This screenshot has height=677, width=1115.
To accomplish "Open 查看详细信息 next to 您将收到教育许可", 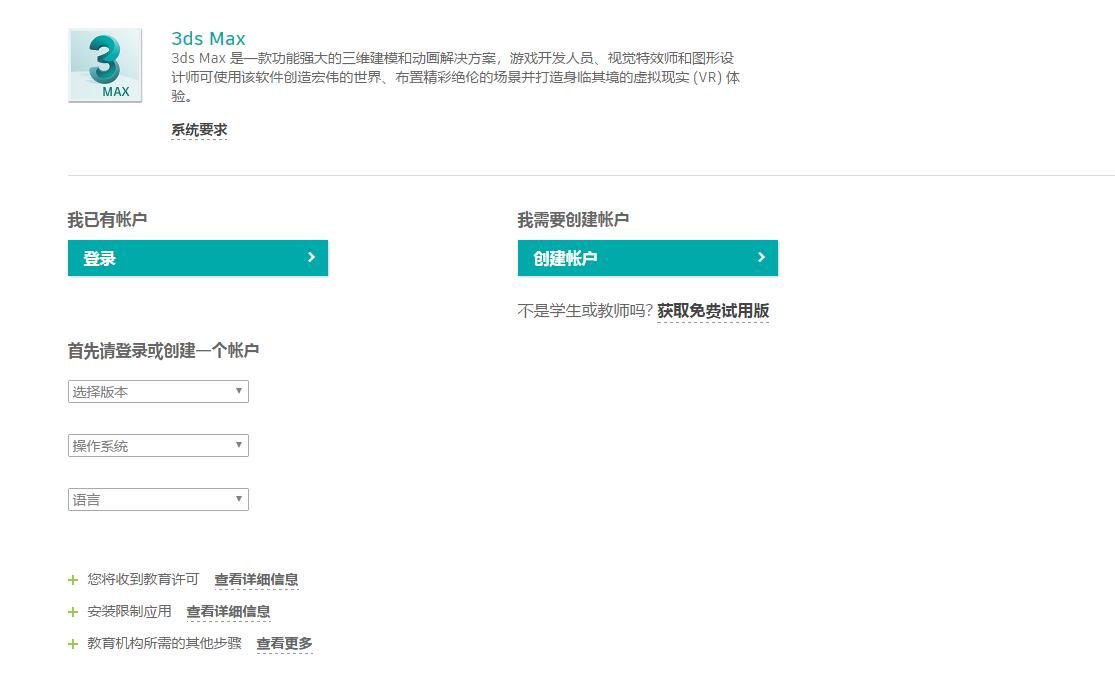I will tap(257, 580).
